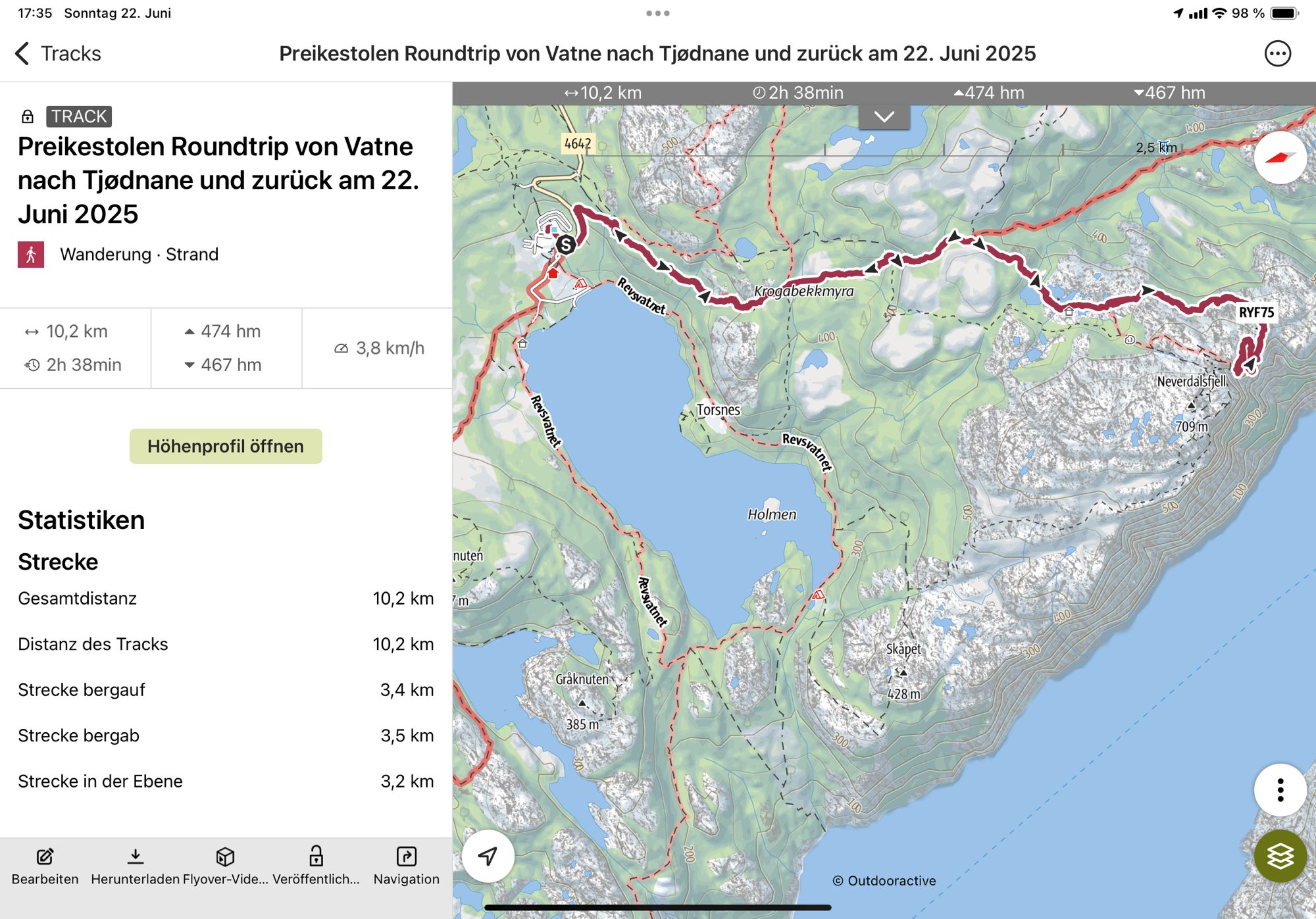Open the three-dot map options menu
The height and width of the screenshot is (919, 1316).
point(1279,789)
